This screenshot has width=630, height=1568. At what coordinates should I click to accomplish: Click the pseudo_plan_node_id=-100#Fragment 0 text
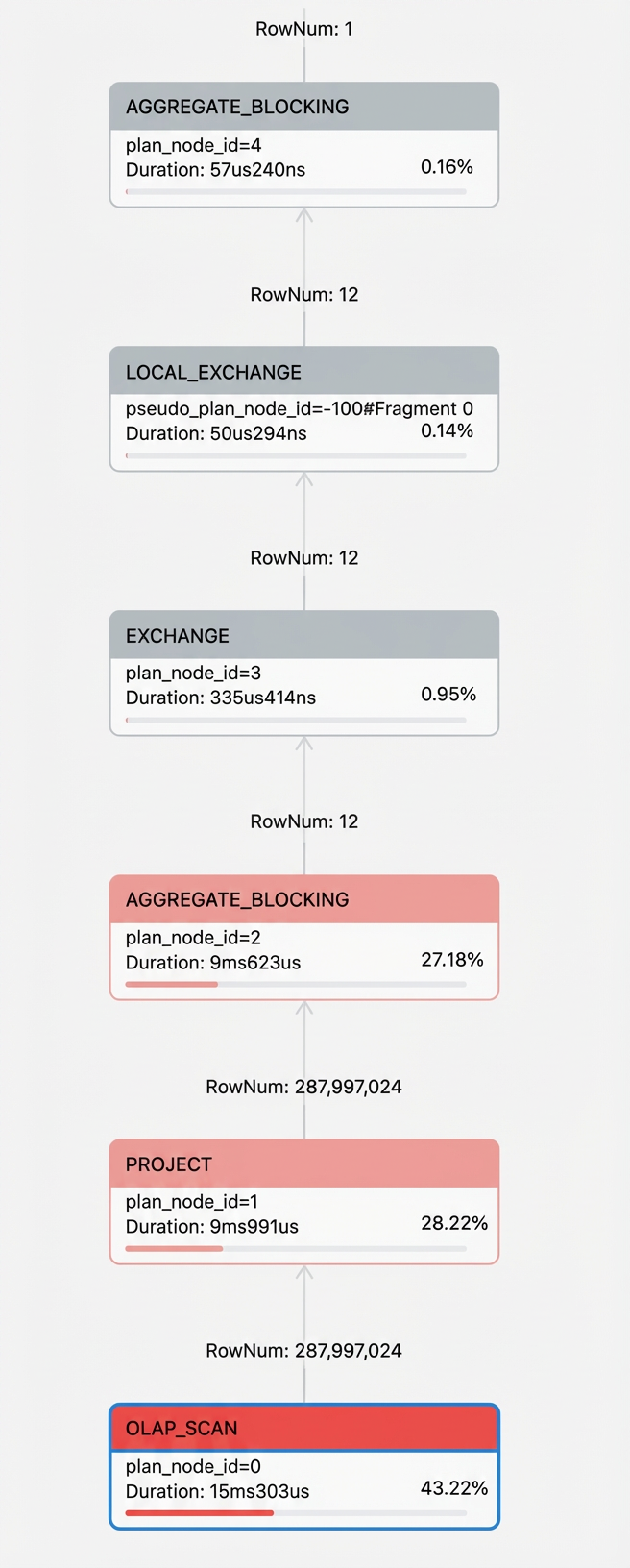tap(300, 408)
